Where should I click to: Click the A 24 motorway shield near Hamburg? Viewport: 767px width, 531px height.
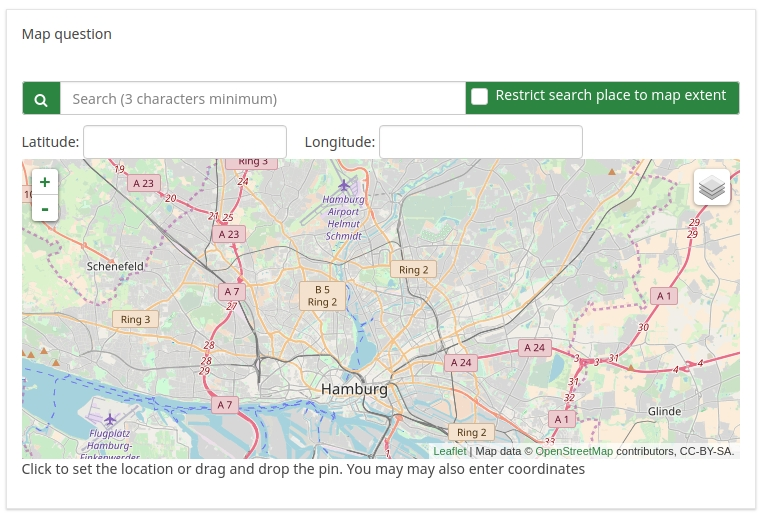460,363
